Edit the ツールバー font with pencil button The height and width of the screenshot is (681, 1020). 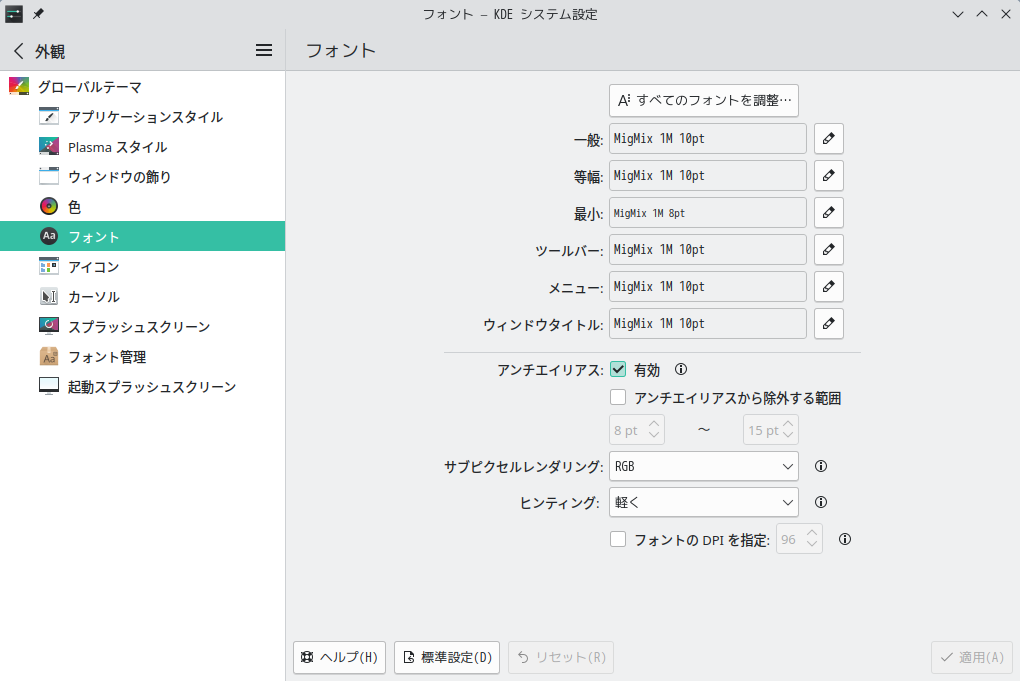(x=828, y=250)
